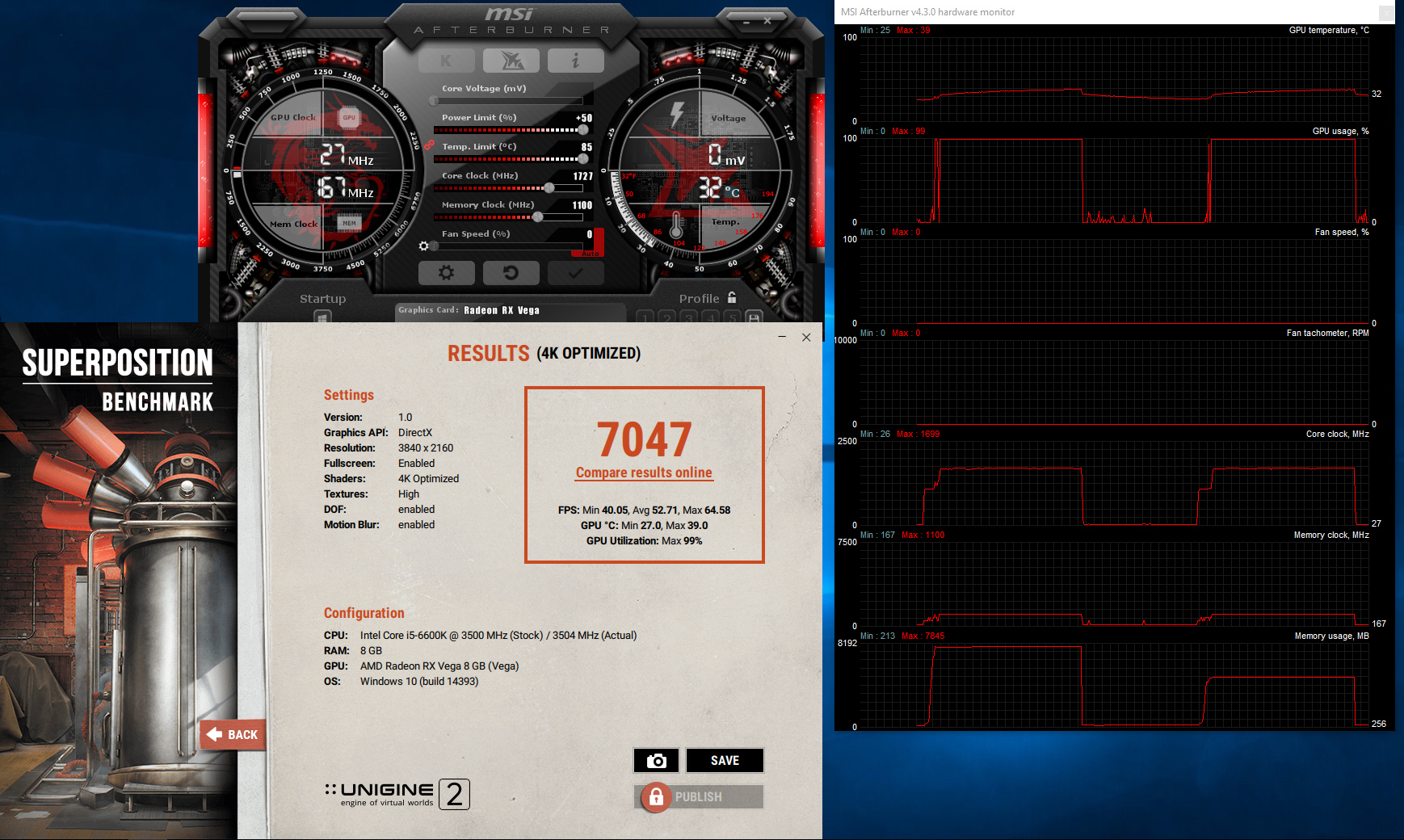The height and width of the screenshot is (840, 1404).
Task: Toggle the Auto fan speed button
Action: tap(591, 254)
